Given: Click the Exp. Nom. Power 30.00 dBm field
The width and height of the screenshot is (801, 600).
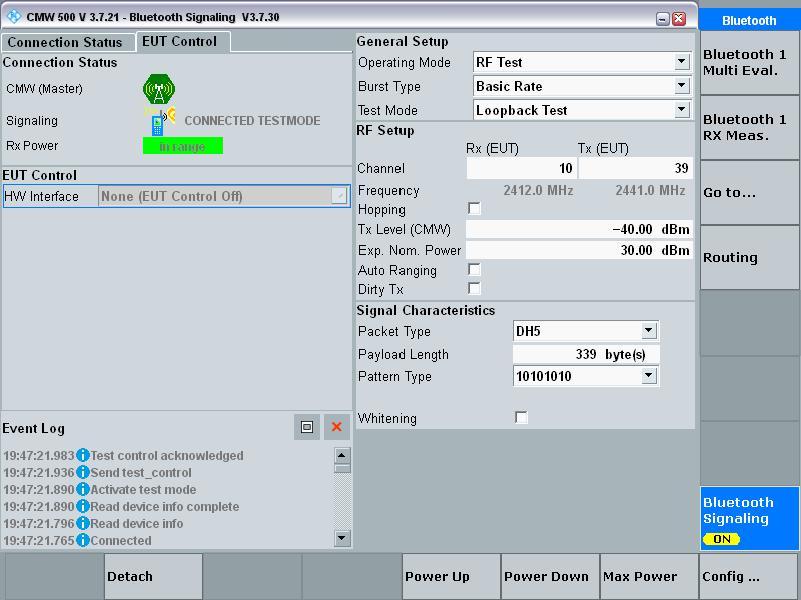Looking at the screenshot, I should pyautogui.click(x=579, y=250).
